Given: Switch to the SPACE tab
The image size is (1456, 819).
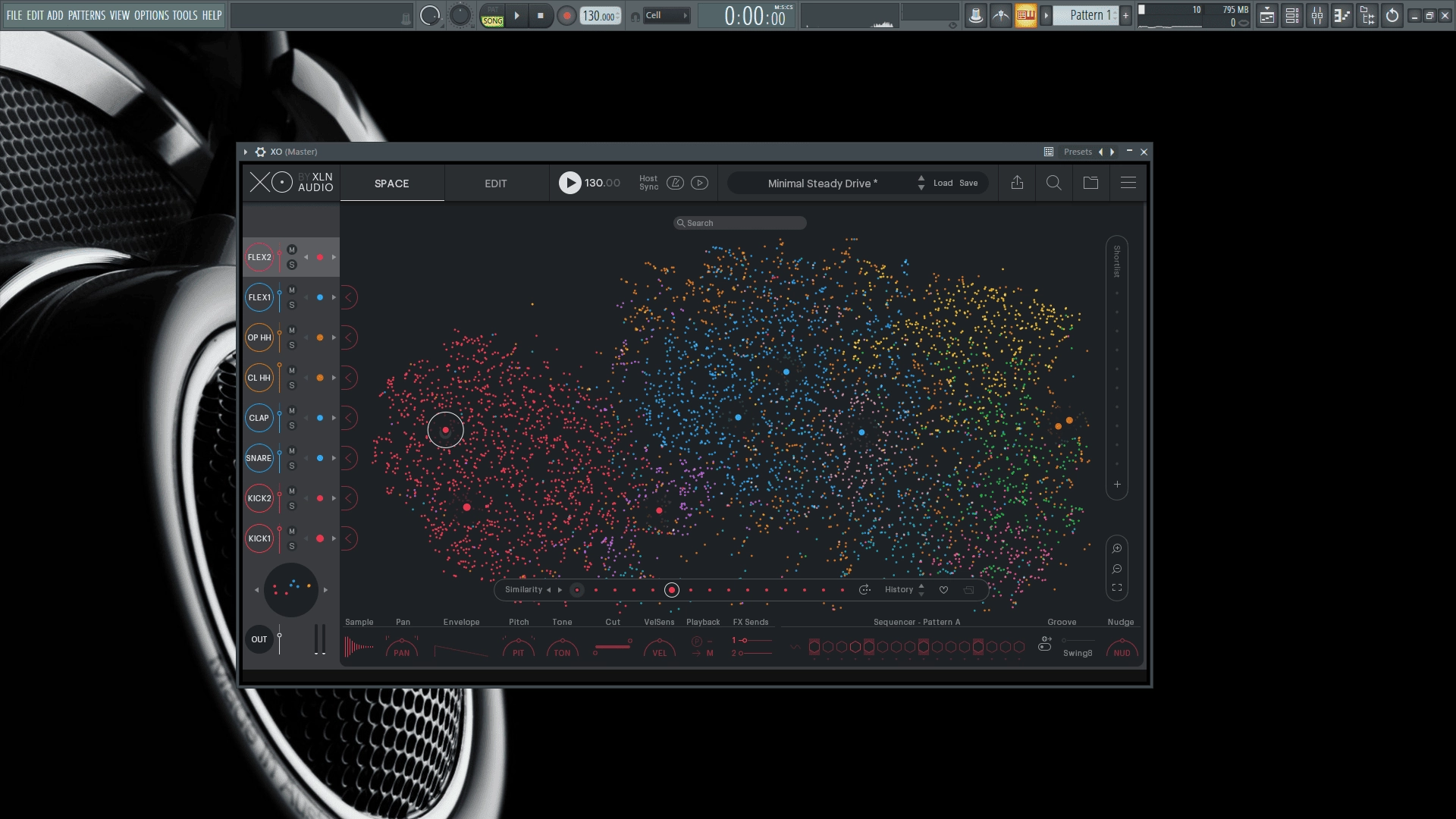Looking at the screenshot, I should 392,184.
